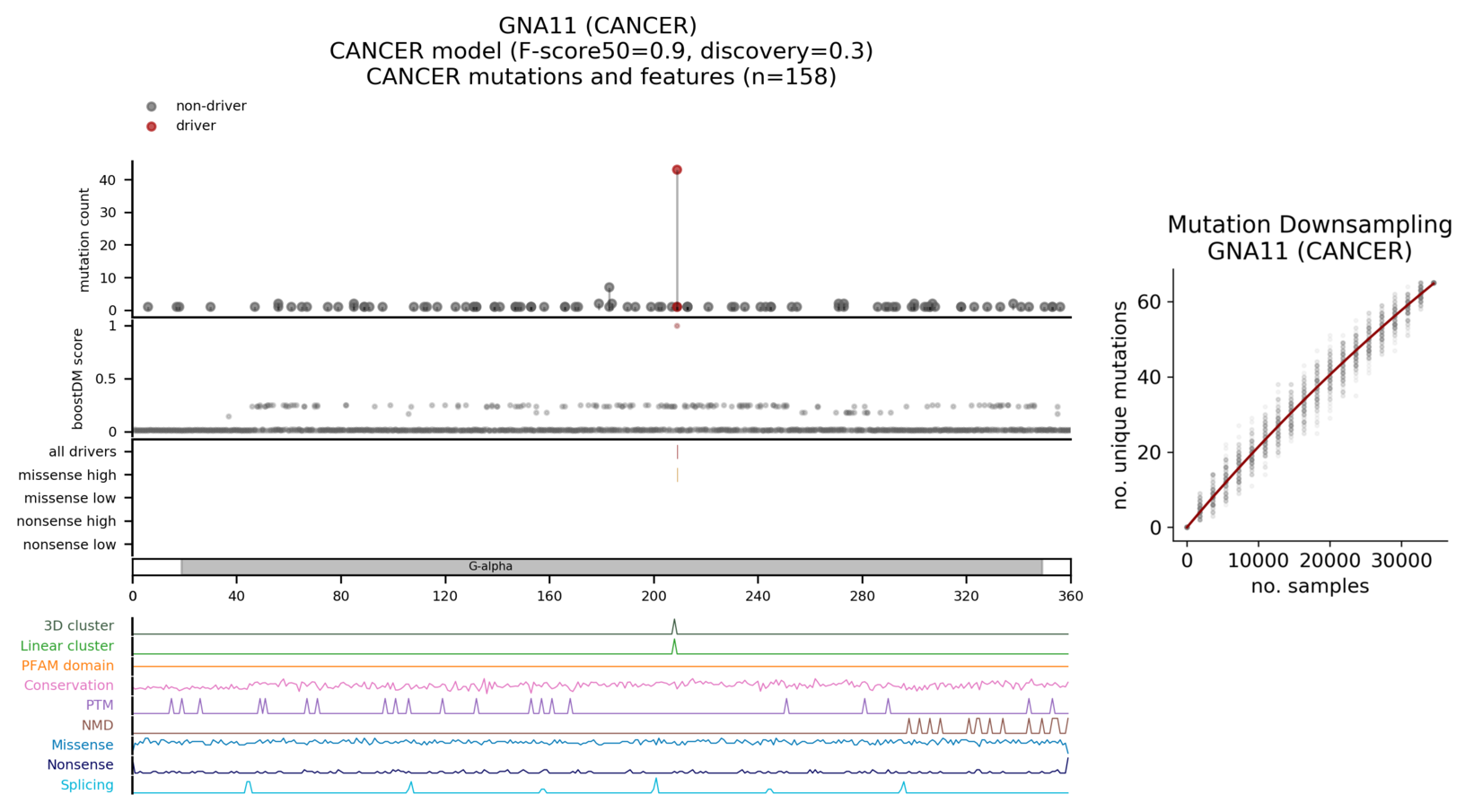Select the 'nonsense low' row label
The height and width of the screenshot is (812, 1465).
(69, 545)
